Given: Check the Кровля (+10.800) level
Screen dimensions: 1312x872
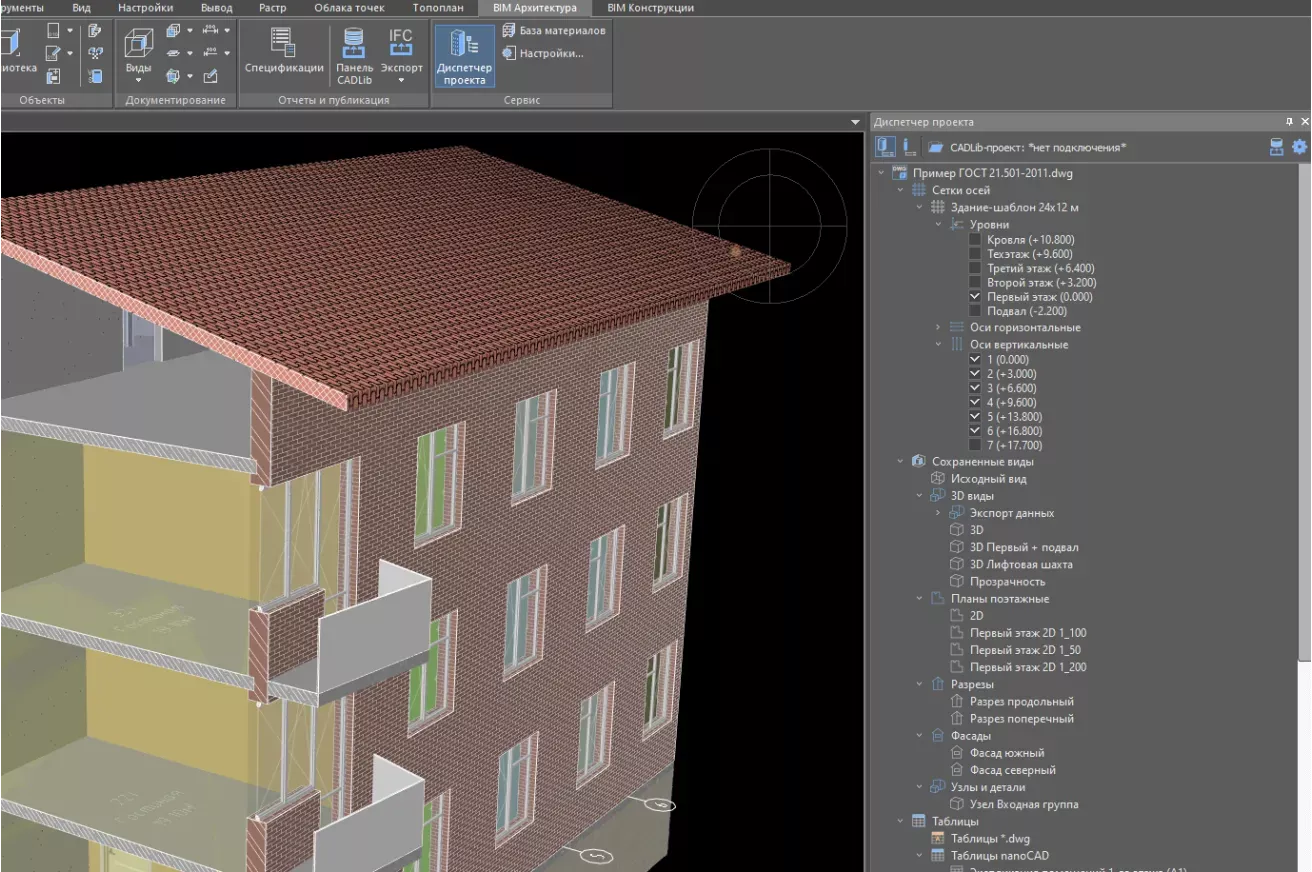Looking at the screenshot, I should point(973,239).
